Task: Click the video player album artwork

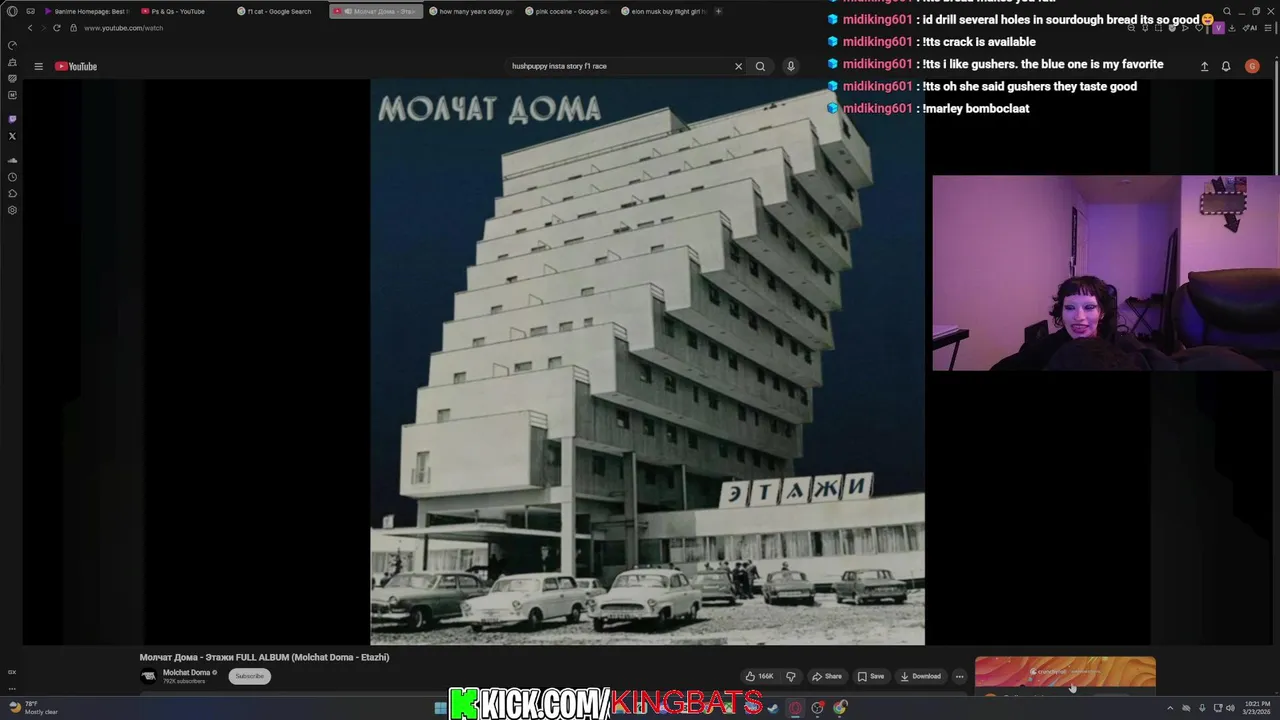Action: tap(647, 362)
